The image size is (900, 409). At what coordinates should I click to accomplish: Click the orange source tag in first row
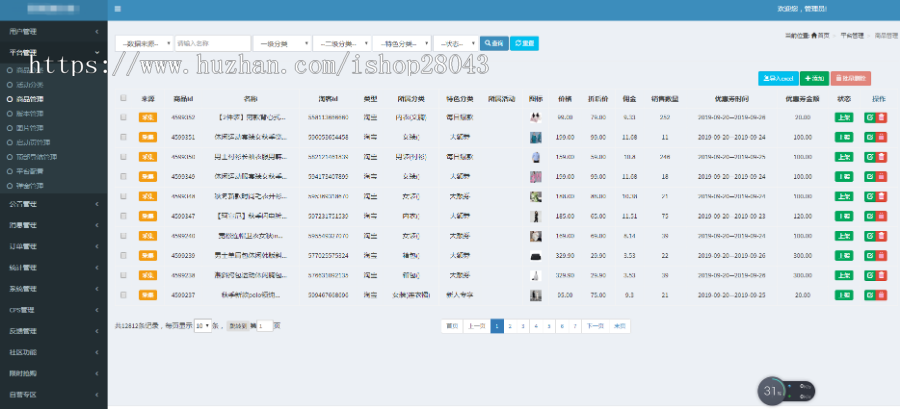(x=148, y=117)
